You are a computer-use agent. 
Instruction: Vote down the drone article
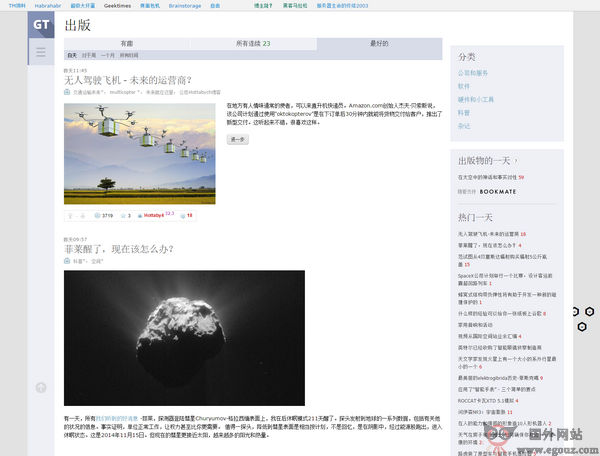pos(83,216)
